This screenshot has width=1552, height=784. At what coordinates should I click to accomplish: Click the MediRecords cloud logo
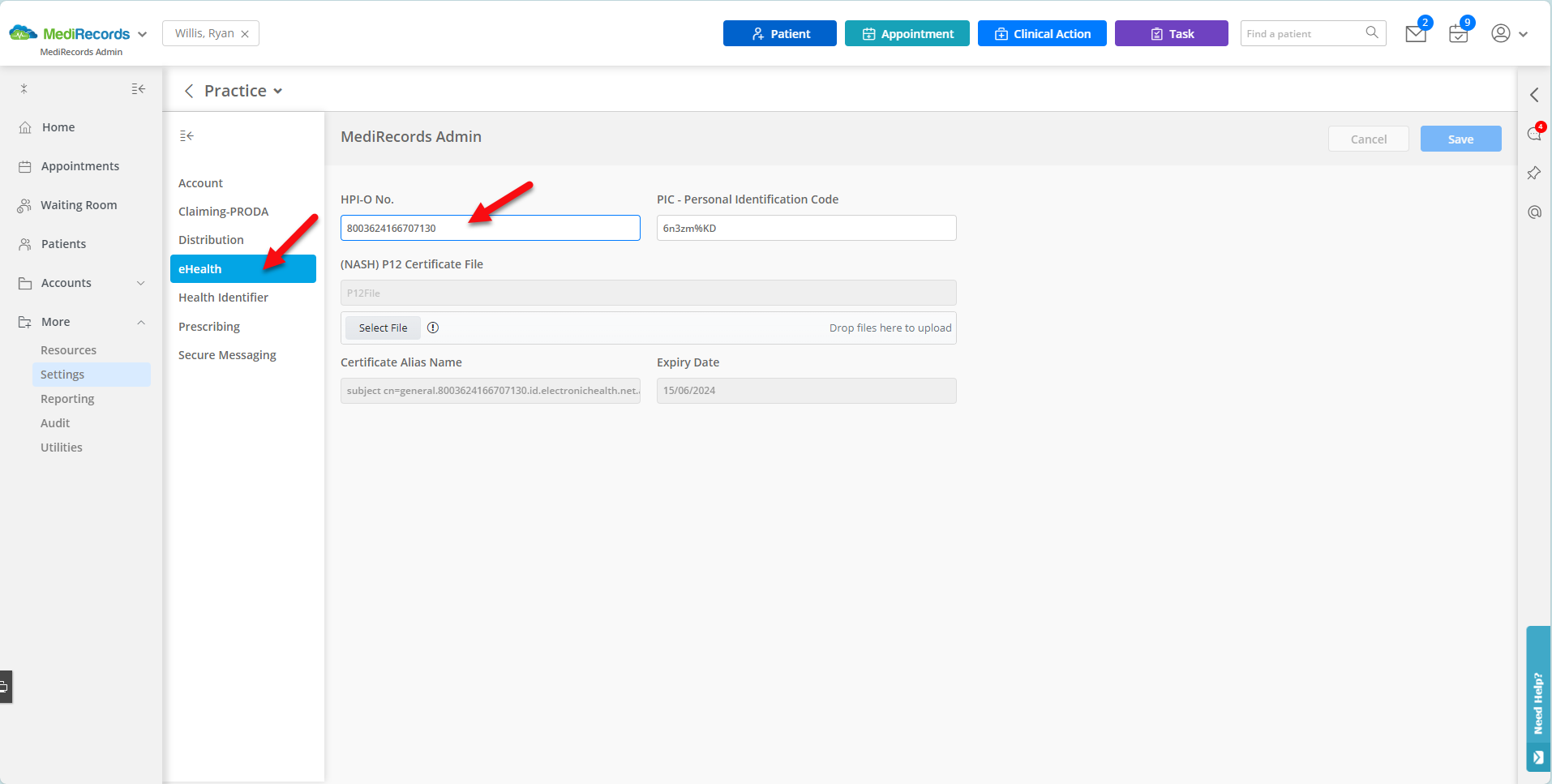[x=24, y=33]
